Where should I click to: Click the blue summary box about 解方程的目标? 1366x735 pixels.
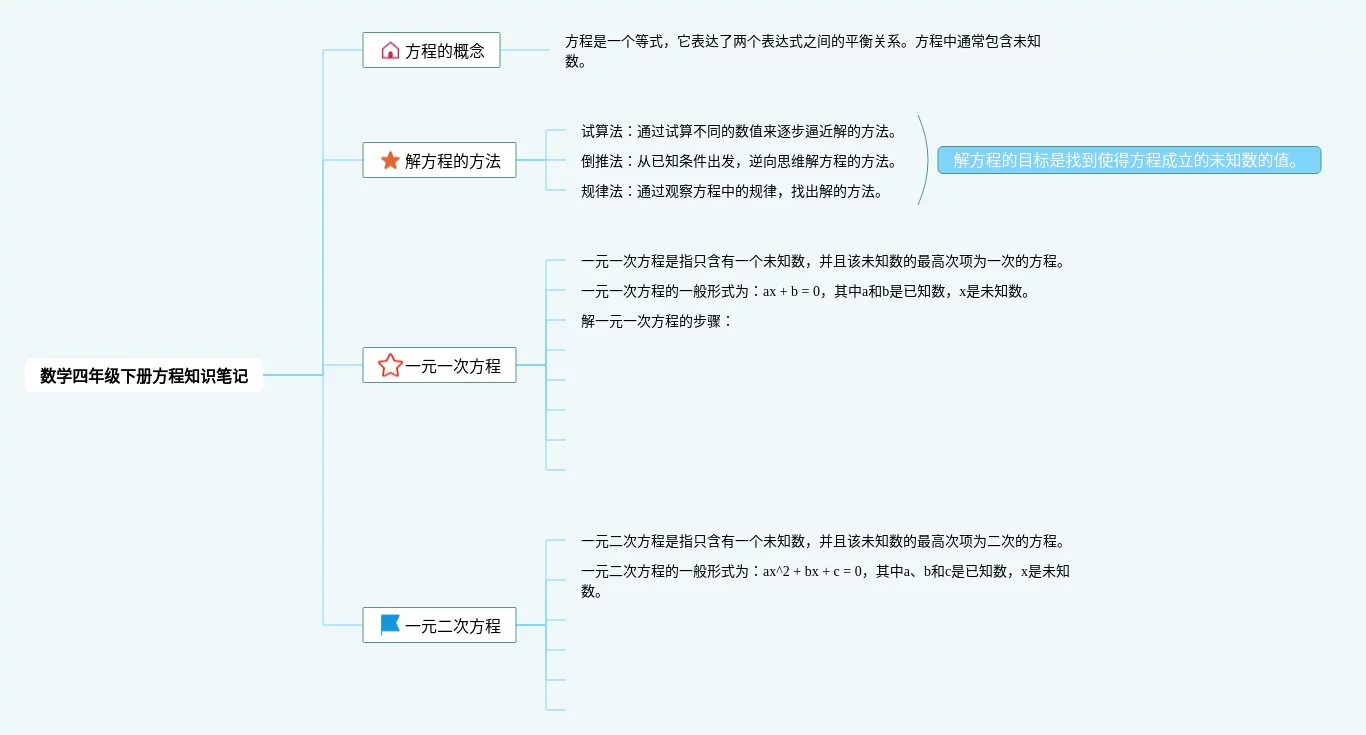pos(1129,160)
